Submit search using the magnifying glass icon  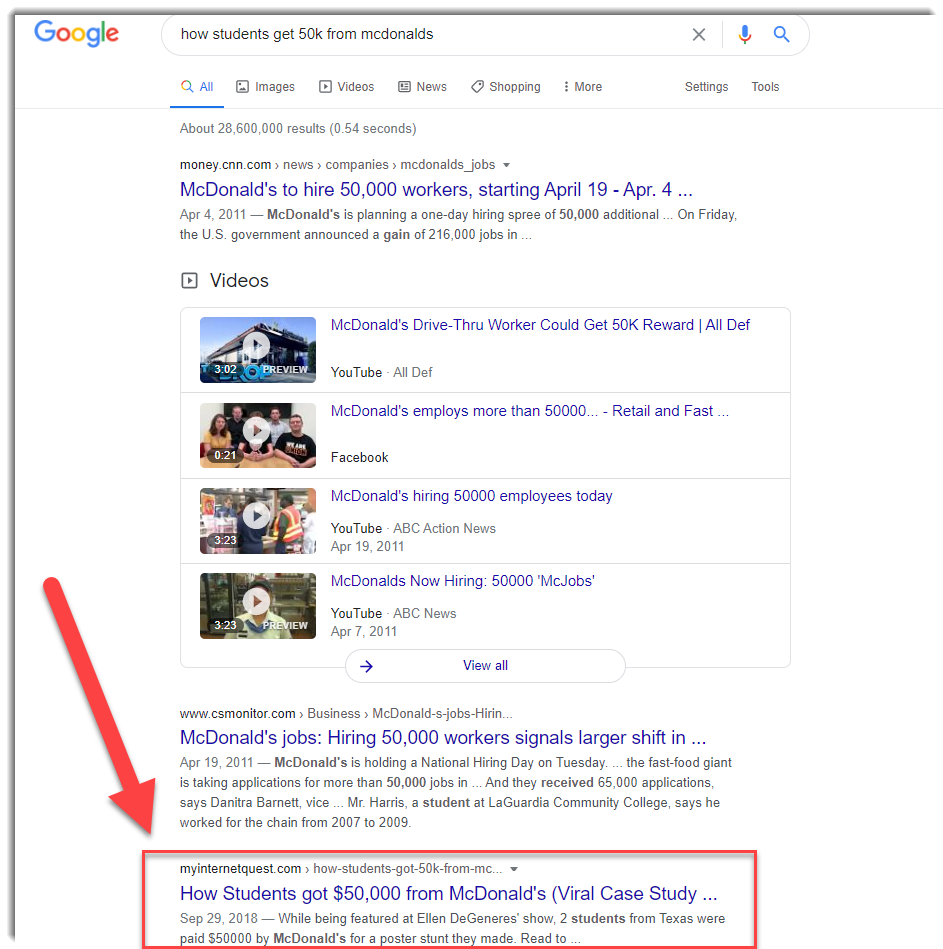pos(781,34)
